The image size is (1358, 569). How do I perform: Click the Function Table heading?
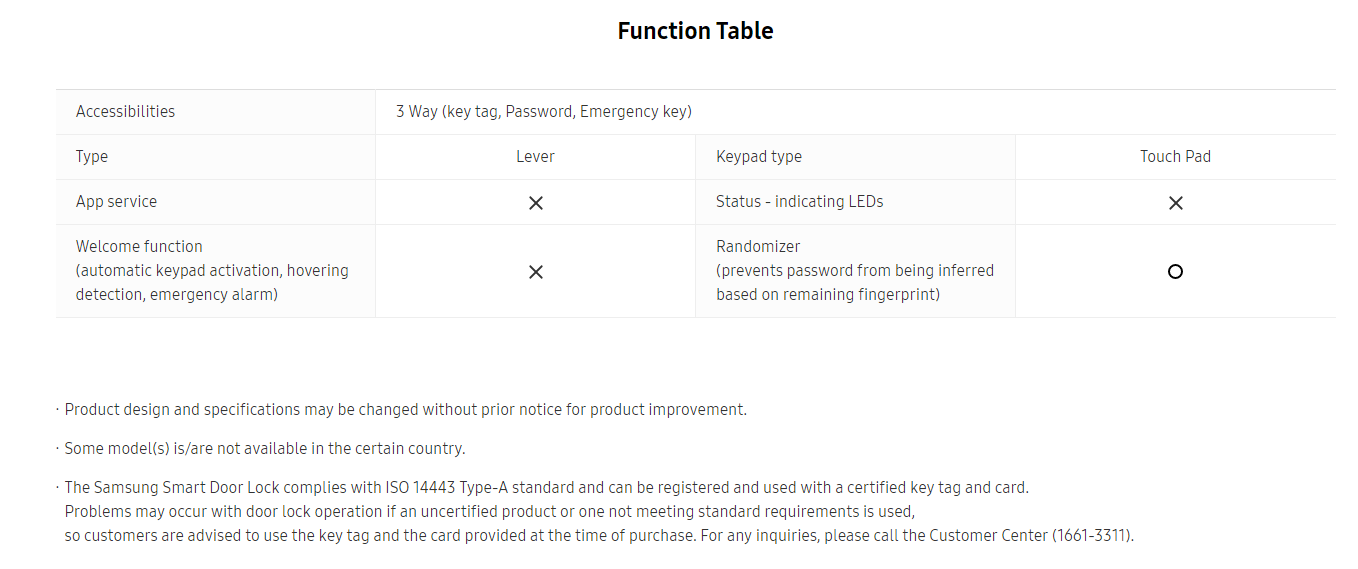click(695, 31)
